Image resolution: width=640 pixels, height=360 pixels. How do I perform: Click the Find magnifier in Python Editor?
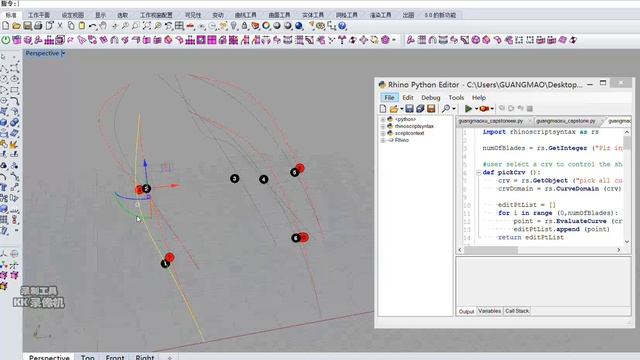(x=446, y=109)
